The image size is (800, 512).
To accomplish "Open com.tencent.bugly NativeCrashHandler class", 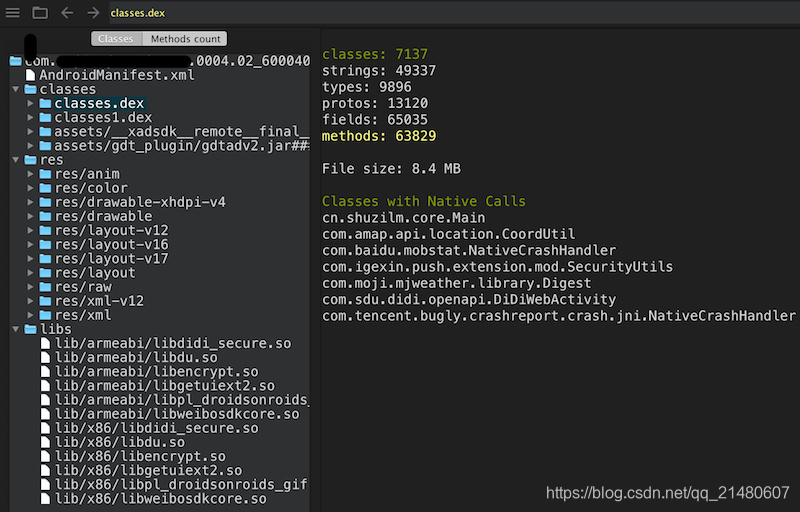I will point(559,316).
